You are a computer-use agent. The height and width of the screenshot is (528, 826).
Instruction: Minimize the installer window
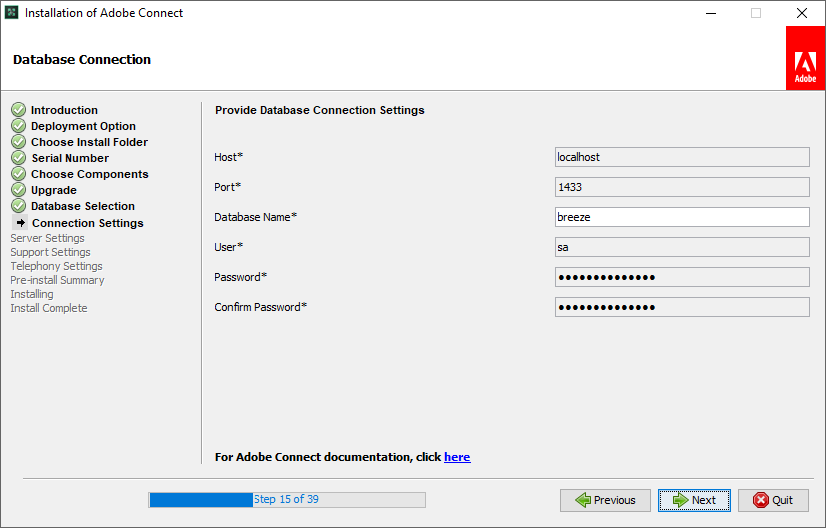pos(711,13)
